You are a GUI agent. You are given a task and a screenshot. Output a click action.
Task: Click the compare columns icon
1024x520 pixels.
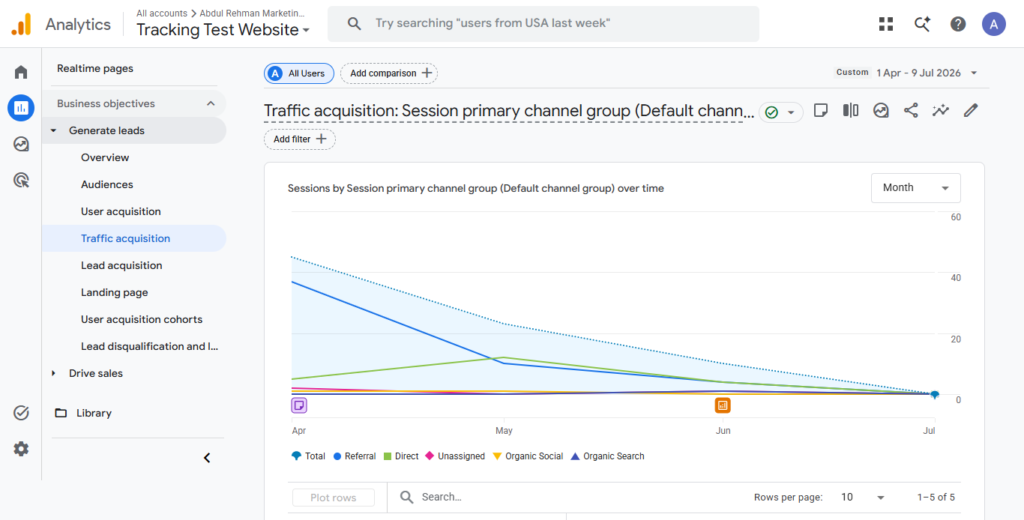[850, 111]
